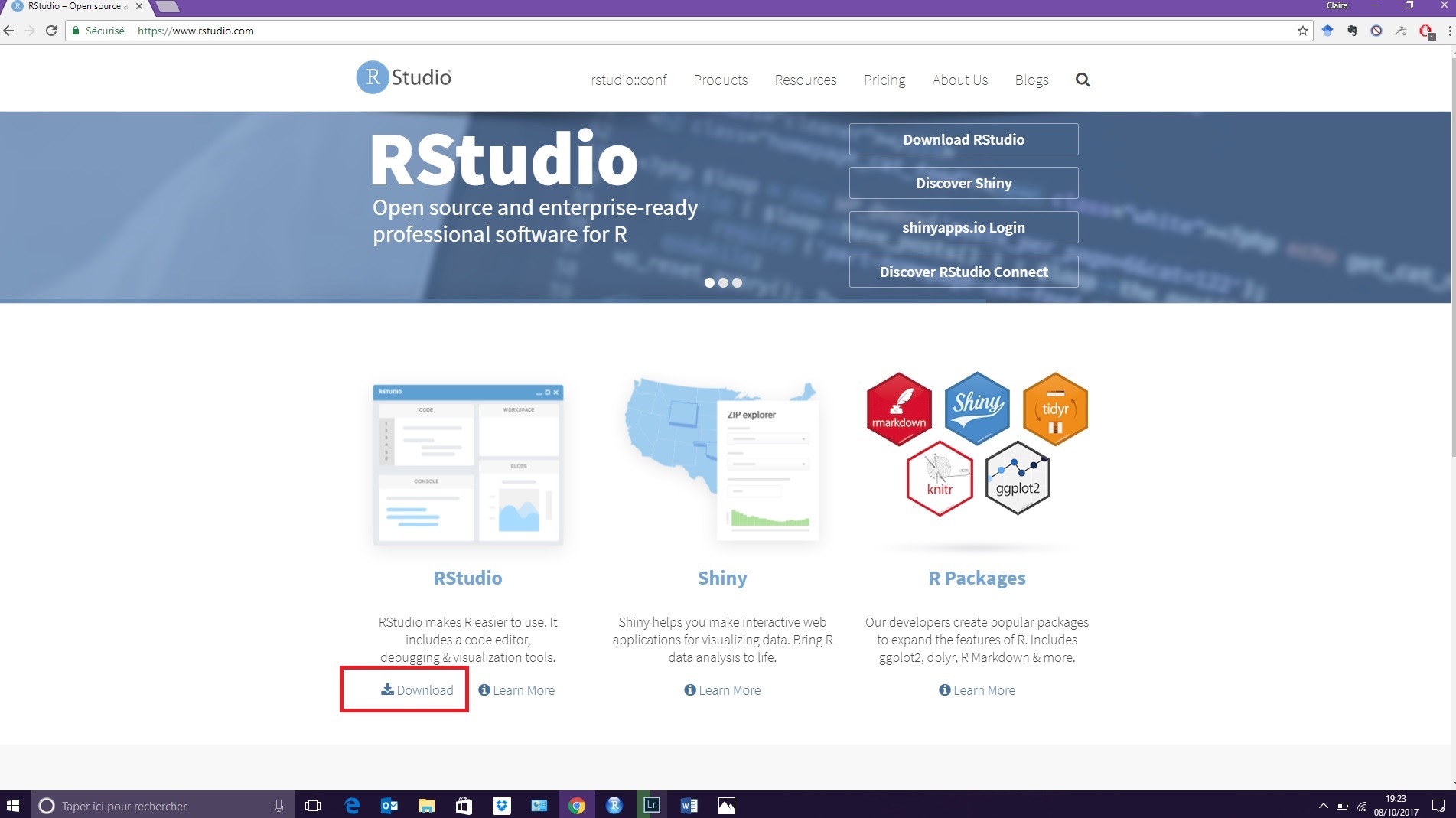Open Photos app on taskbar
Viewport: 1456px width, 818px height.
tap(727, 805)
